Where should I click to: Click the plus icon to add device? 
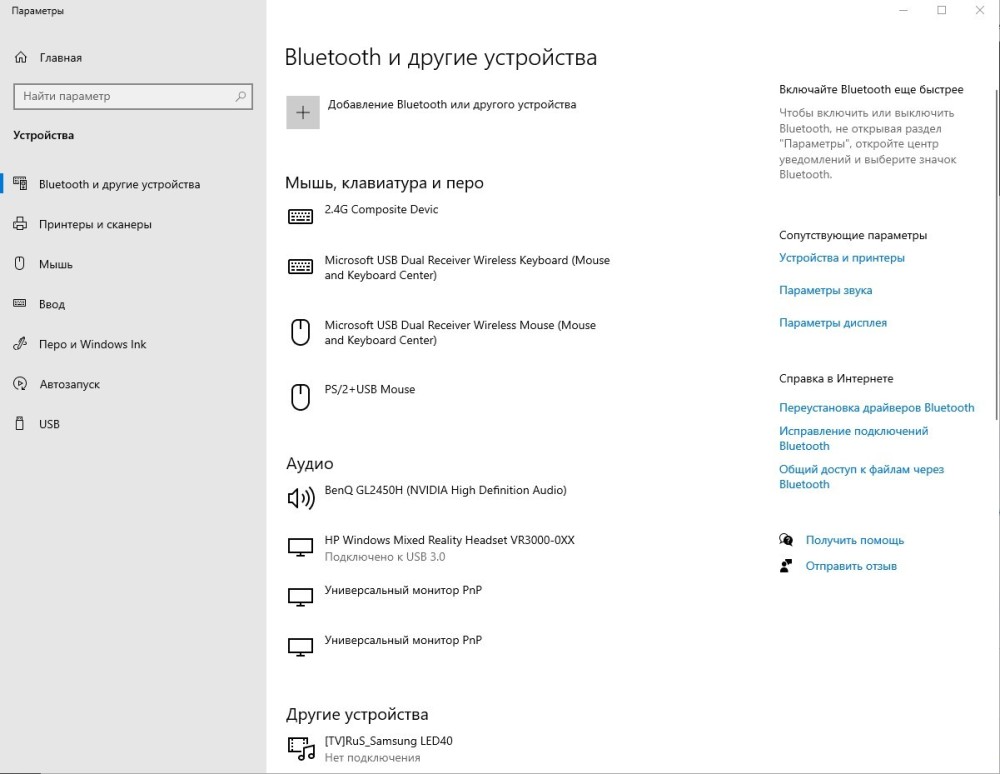(303, 113)
